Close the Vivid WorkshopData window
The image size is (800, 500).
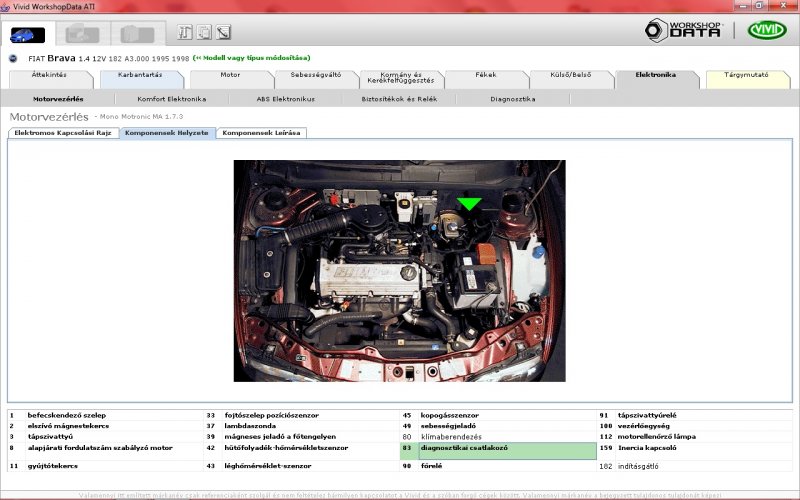click(x=784, y=5)
